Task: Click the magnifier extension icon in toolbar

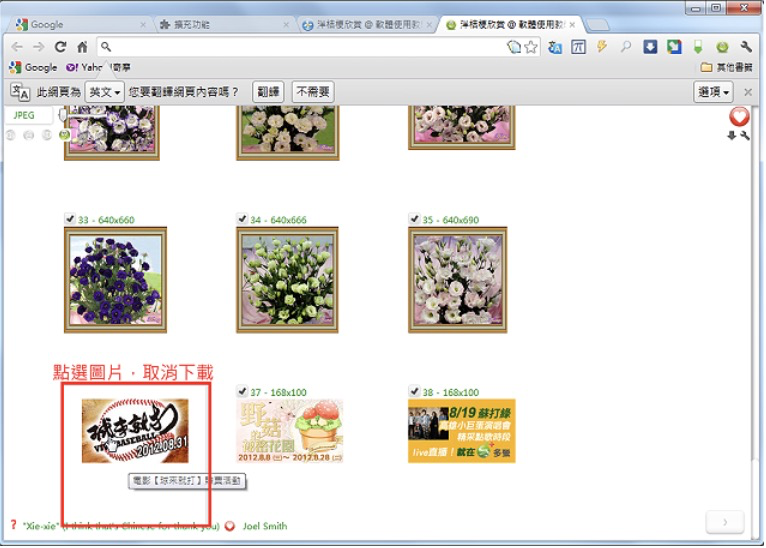Action: [x=626, y=47]
